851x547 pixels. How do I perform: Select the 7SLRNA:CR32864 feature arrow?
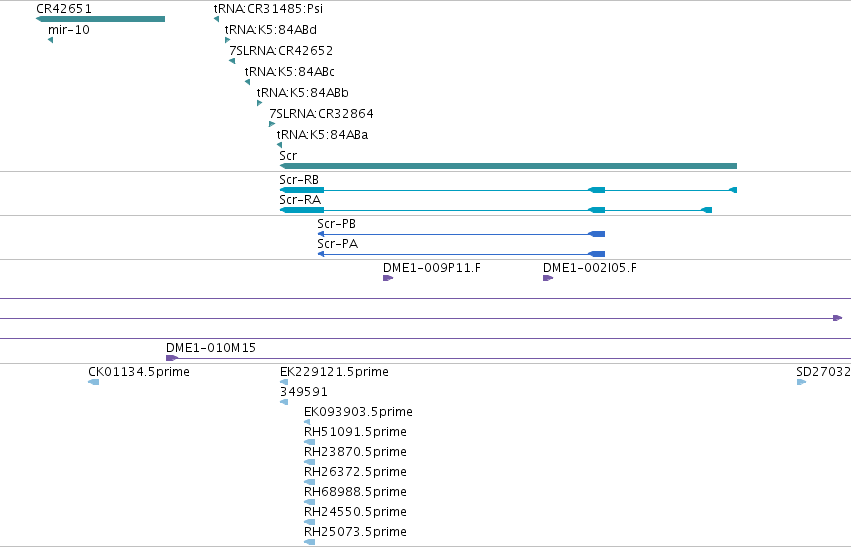(272, 124)
